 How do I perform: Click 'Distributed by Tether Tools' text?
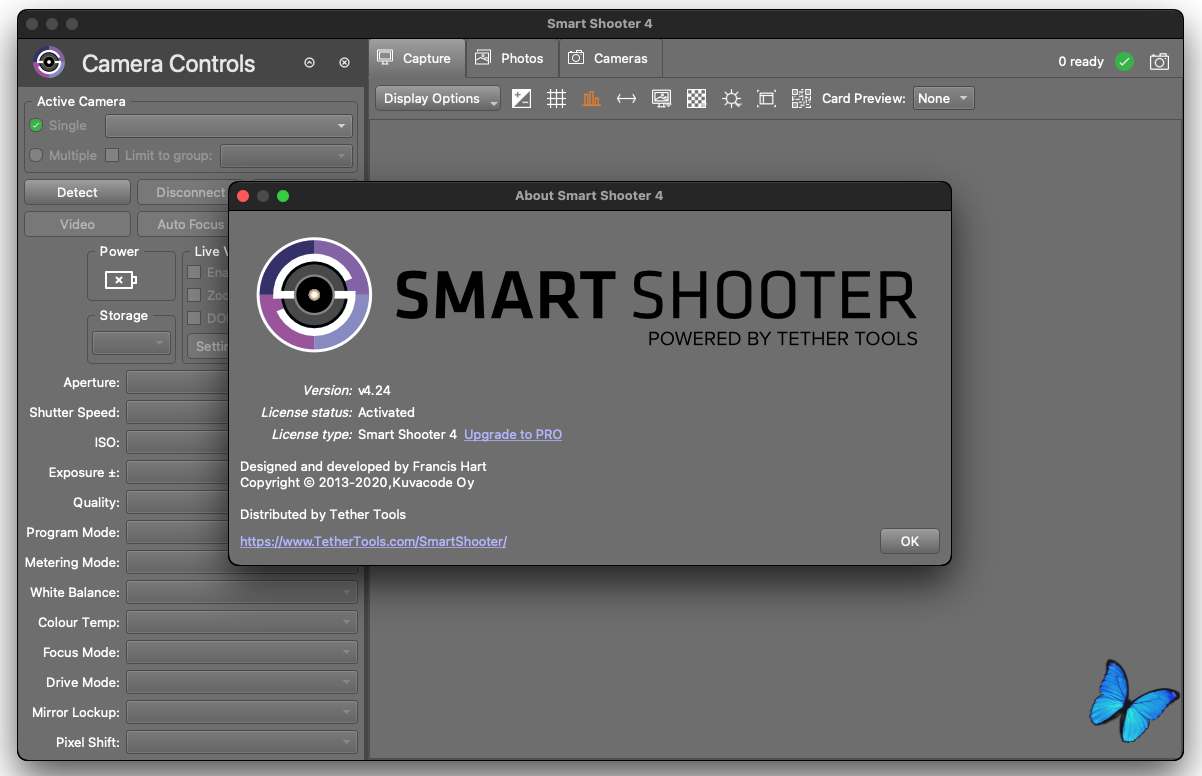[323, 514]
